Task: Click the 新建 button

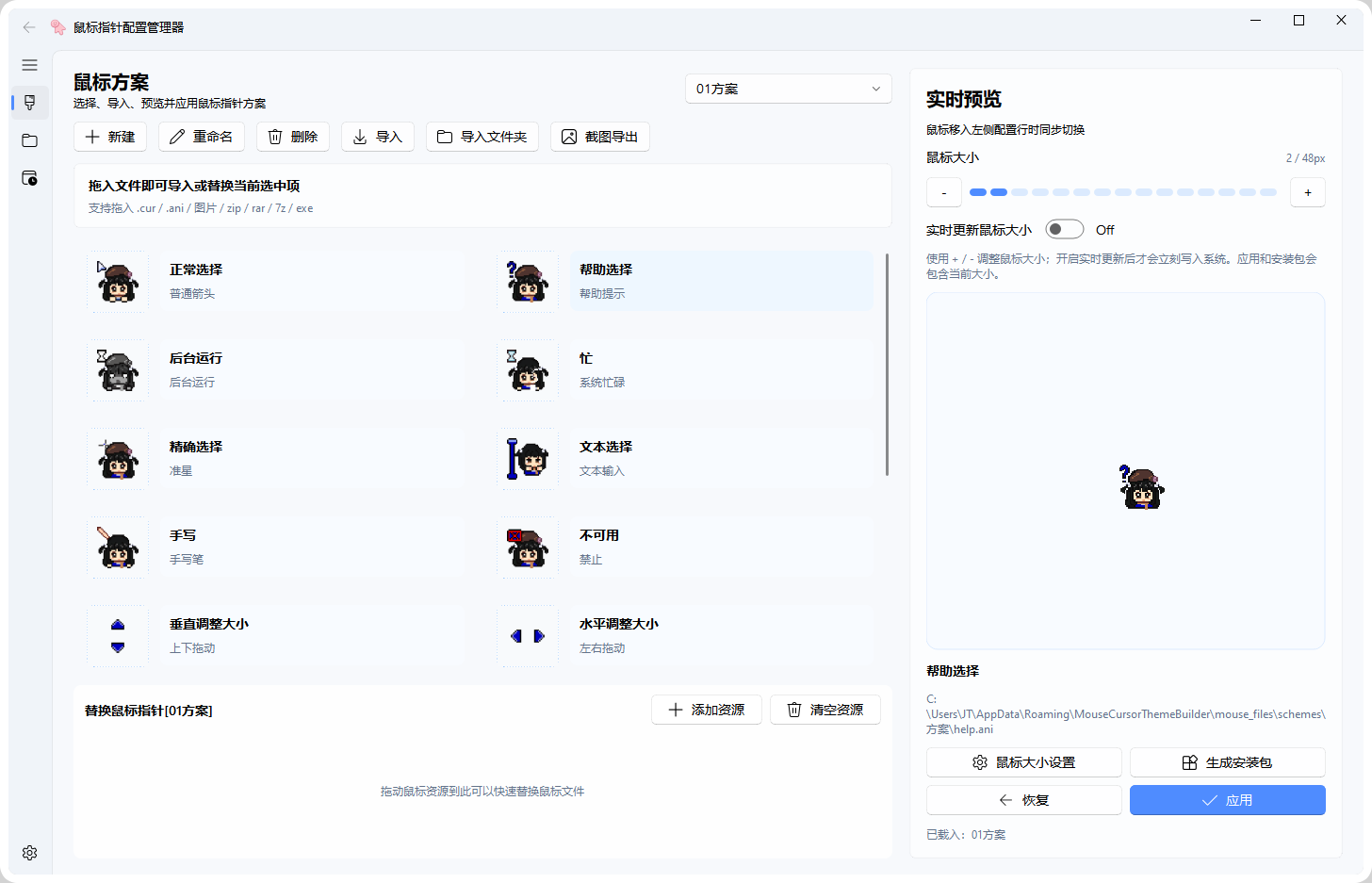Action: pyautogui.click(x=110, y=137)
